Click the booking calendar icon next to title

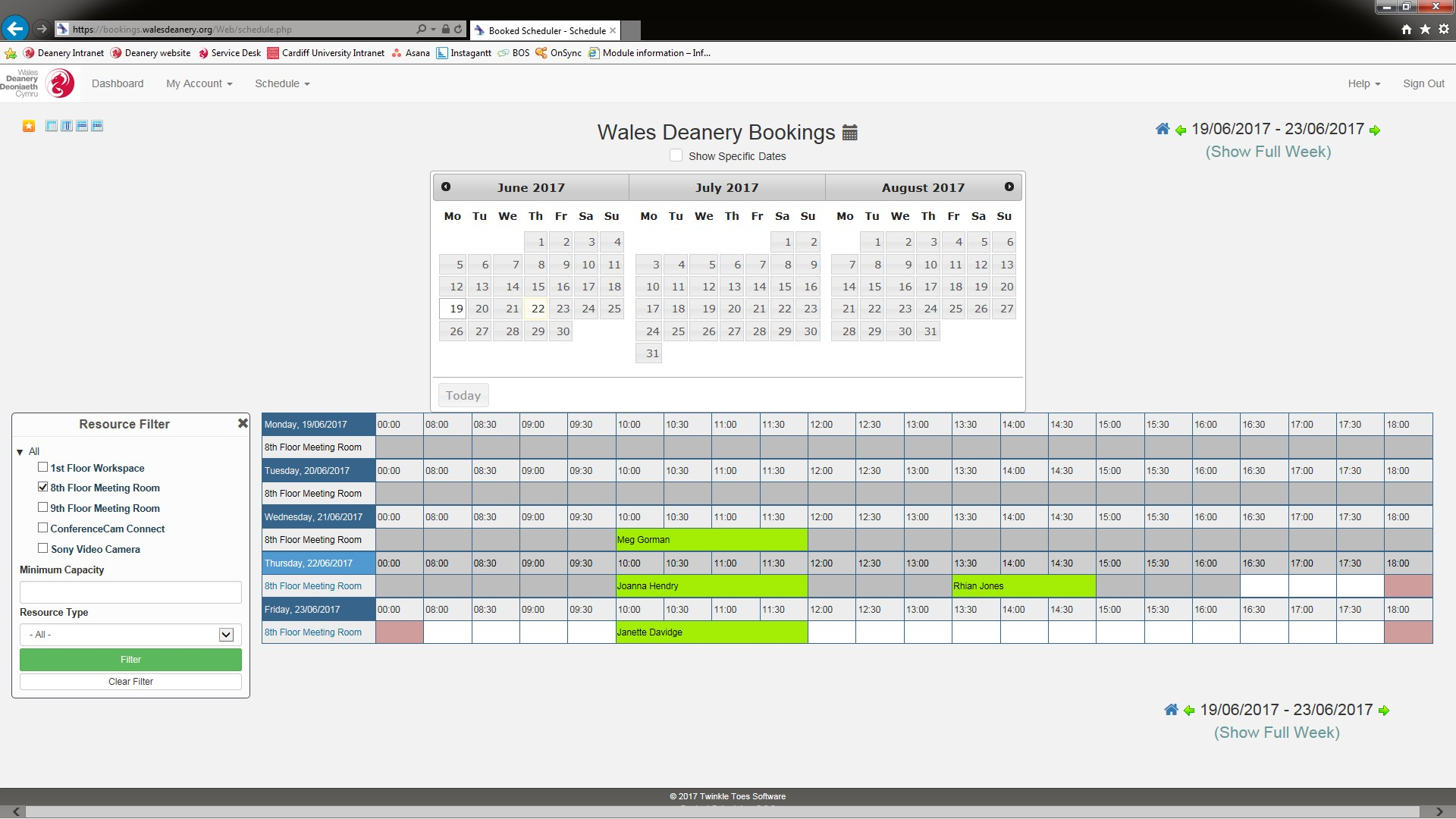tap(851, 131)
